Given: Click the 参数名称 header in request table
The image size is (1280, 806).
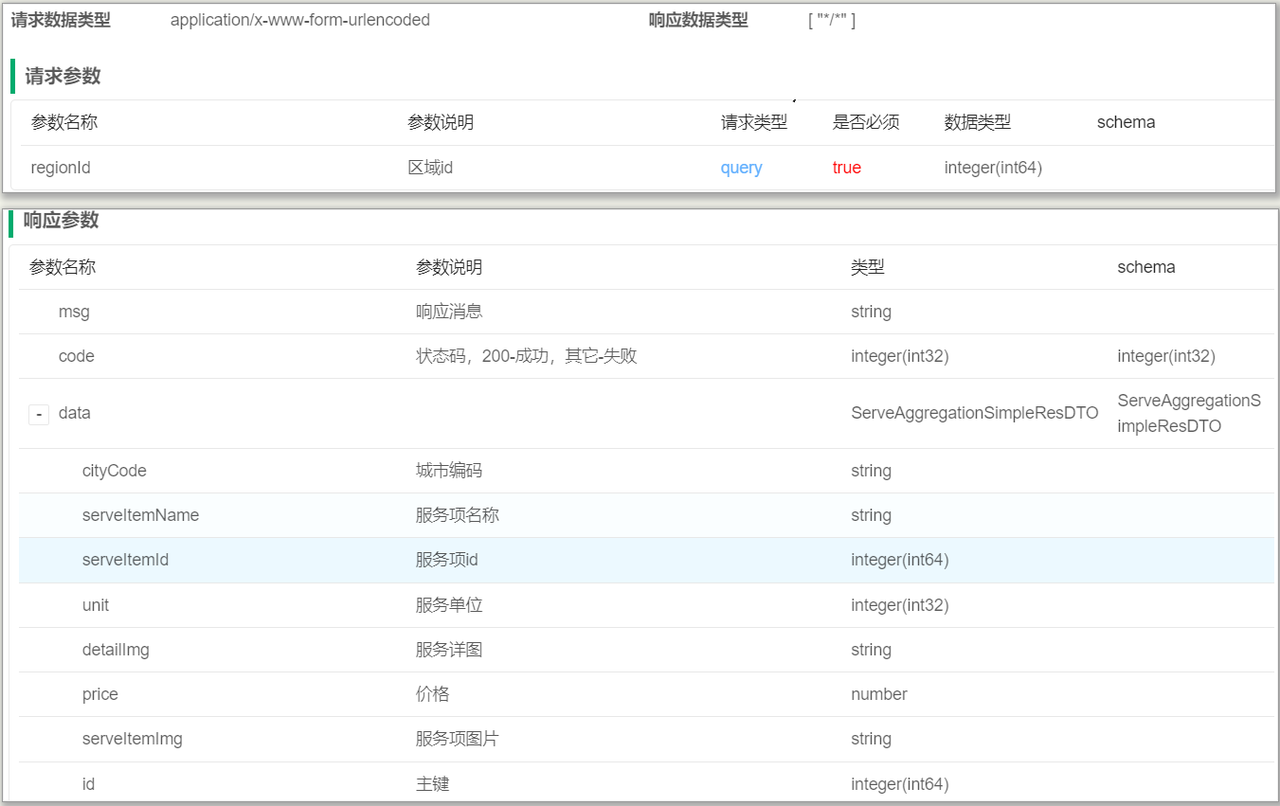Looking at the screenshot, I should (x=64, y=123).
